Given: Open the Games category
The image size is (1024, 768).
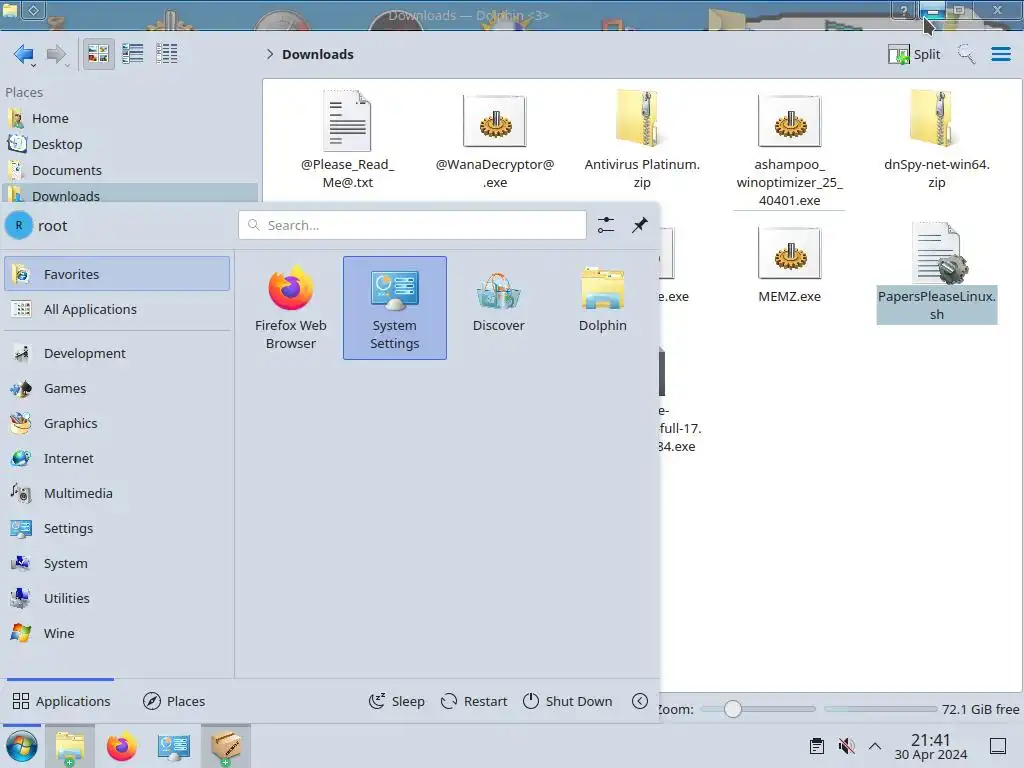Looking at the screenshot, I should pyautogui.click(x=117, y=389).
